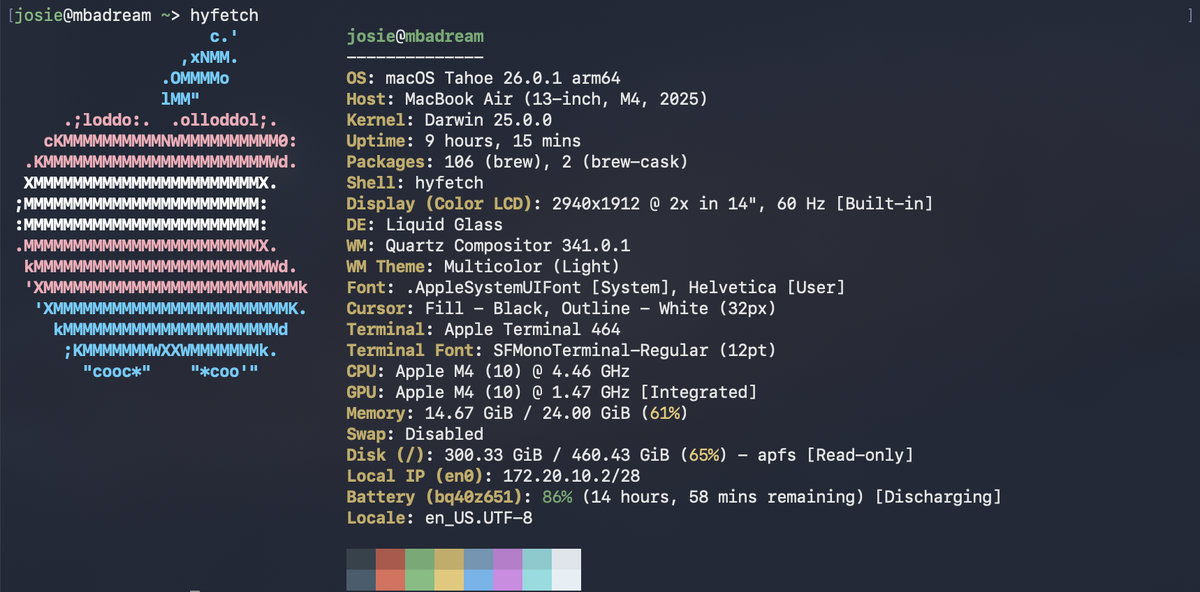This screenshot has width=1200, height=592.
Task: Click the '[Read-only]' disk flag text
Action: click(x=860, y=455)
